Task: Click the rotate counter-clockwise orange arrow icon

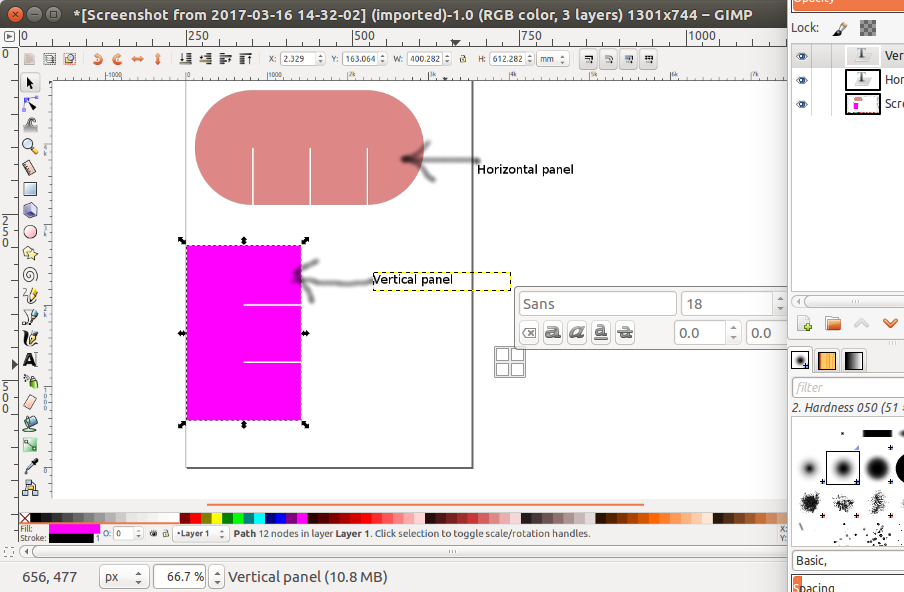Action: (x=97, y=59)
